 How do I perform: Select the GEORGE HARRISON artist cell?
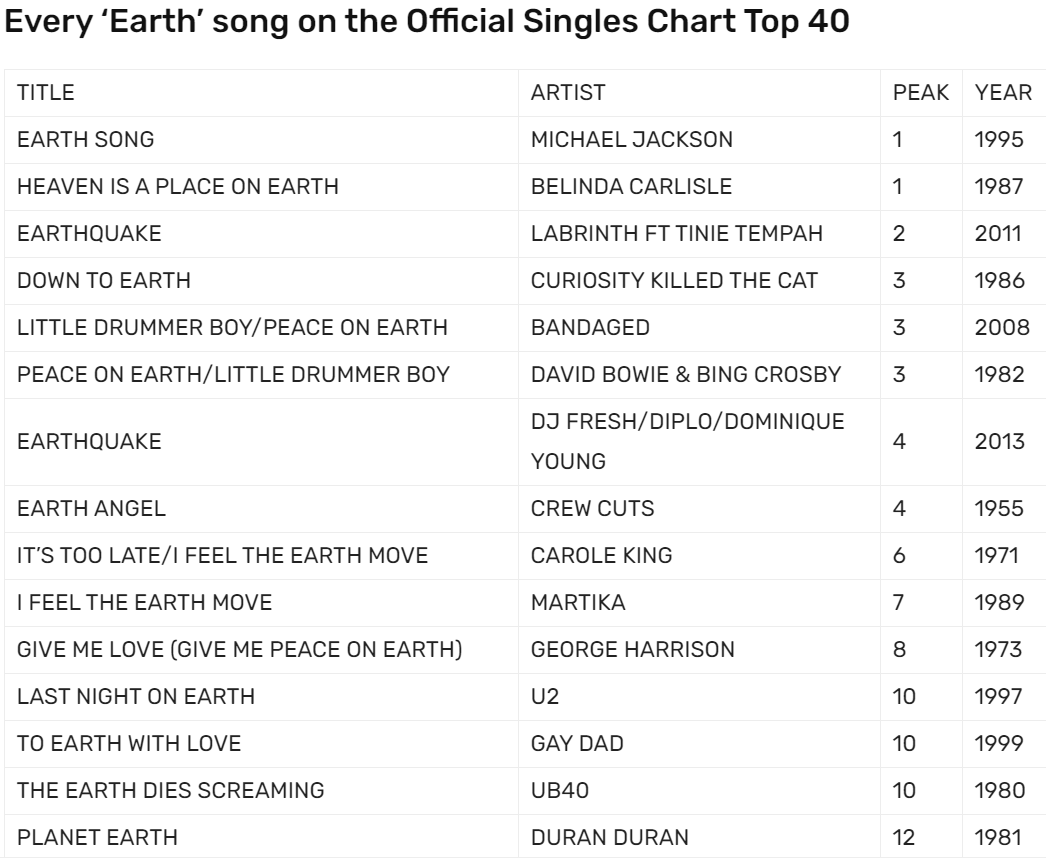point(632,649)
